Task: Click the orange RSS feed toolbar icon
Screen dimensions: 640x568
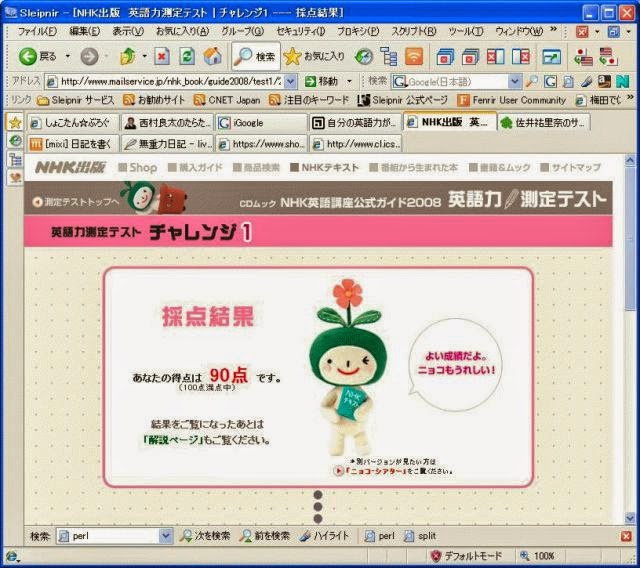Action: [413, 56]
